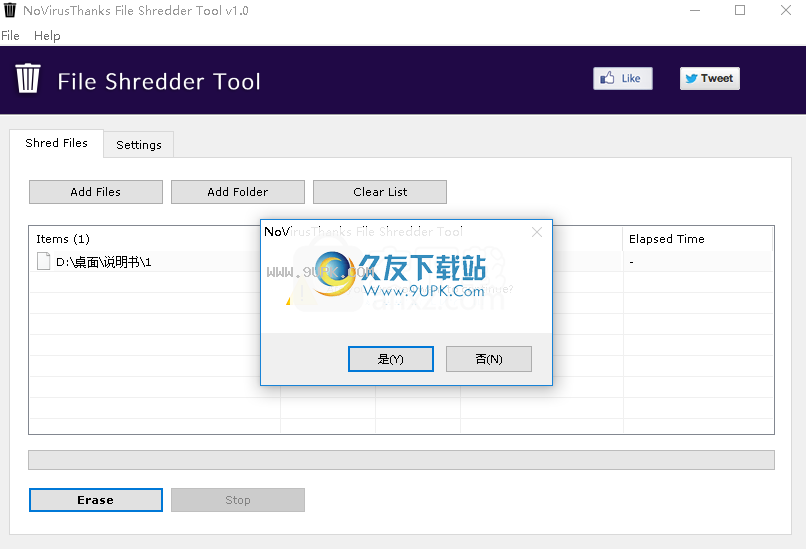The image size is (806, 549).
Task: Select the Shred Files tab
Action: coord(57,143)
